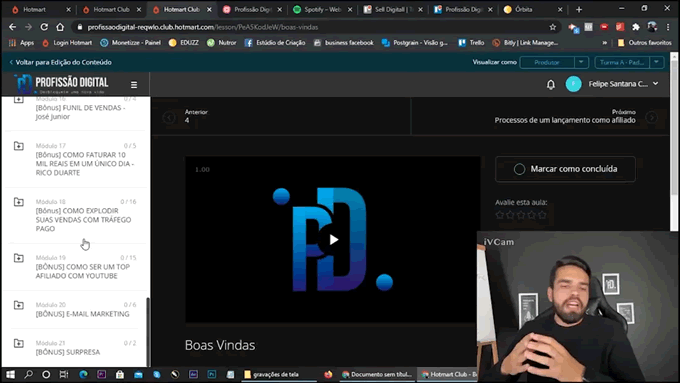Open next lesson Processos de um lançamento
Viewport: 680px width, 383px height.
(565, 120)
